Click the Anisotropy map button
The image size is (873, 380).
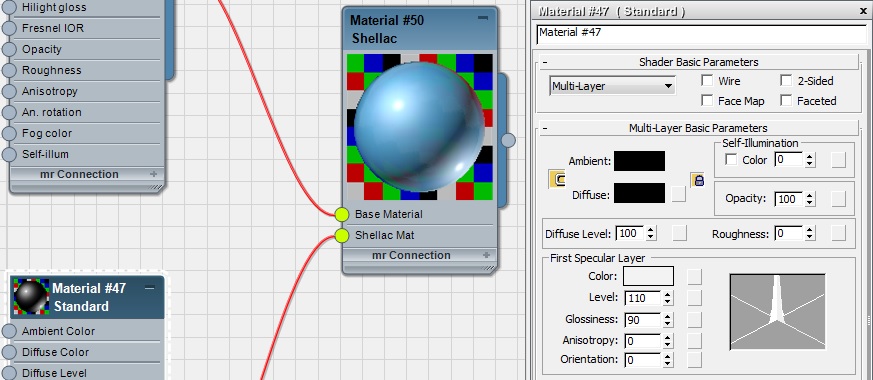pos(694,340)
